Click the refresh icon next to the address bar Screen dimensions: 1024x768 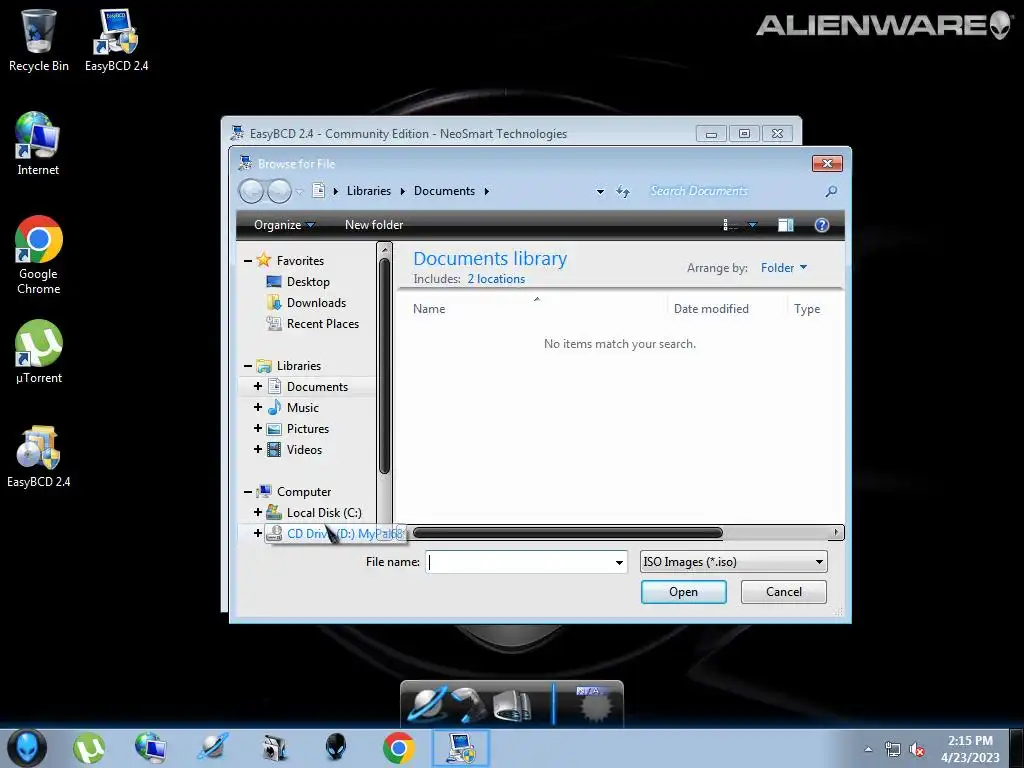click(x=623, y=191)
